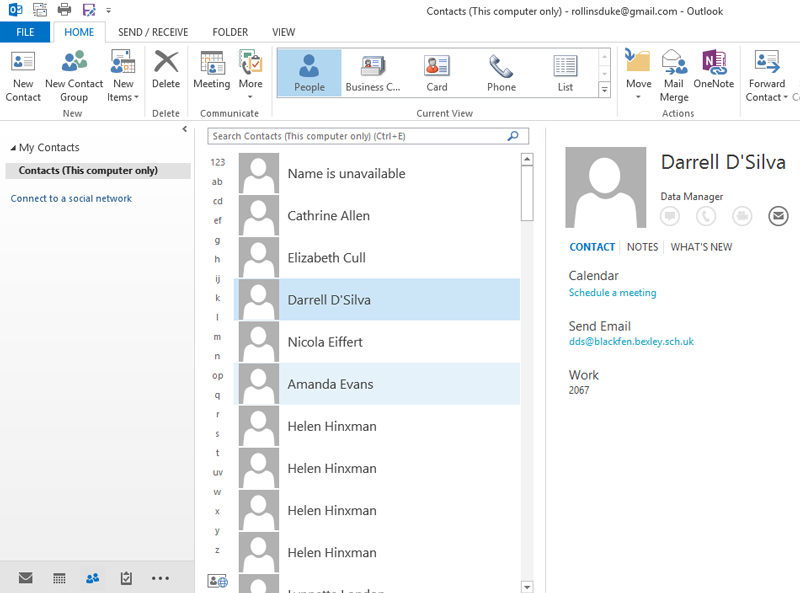Click the Print quick access icon
This screenshot has width=800, height=593.
click(64, 10)
